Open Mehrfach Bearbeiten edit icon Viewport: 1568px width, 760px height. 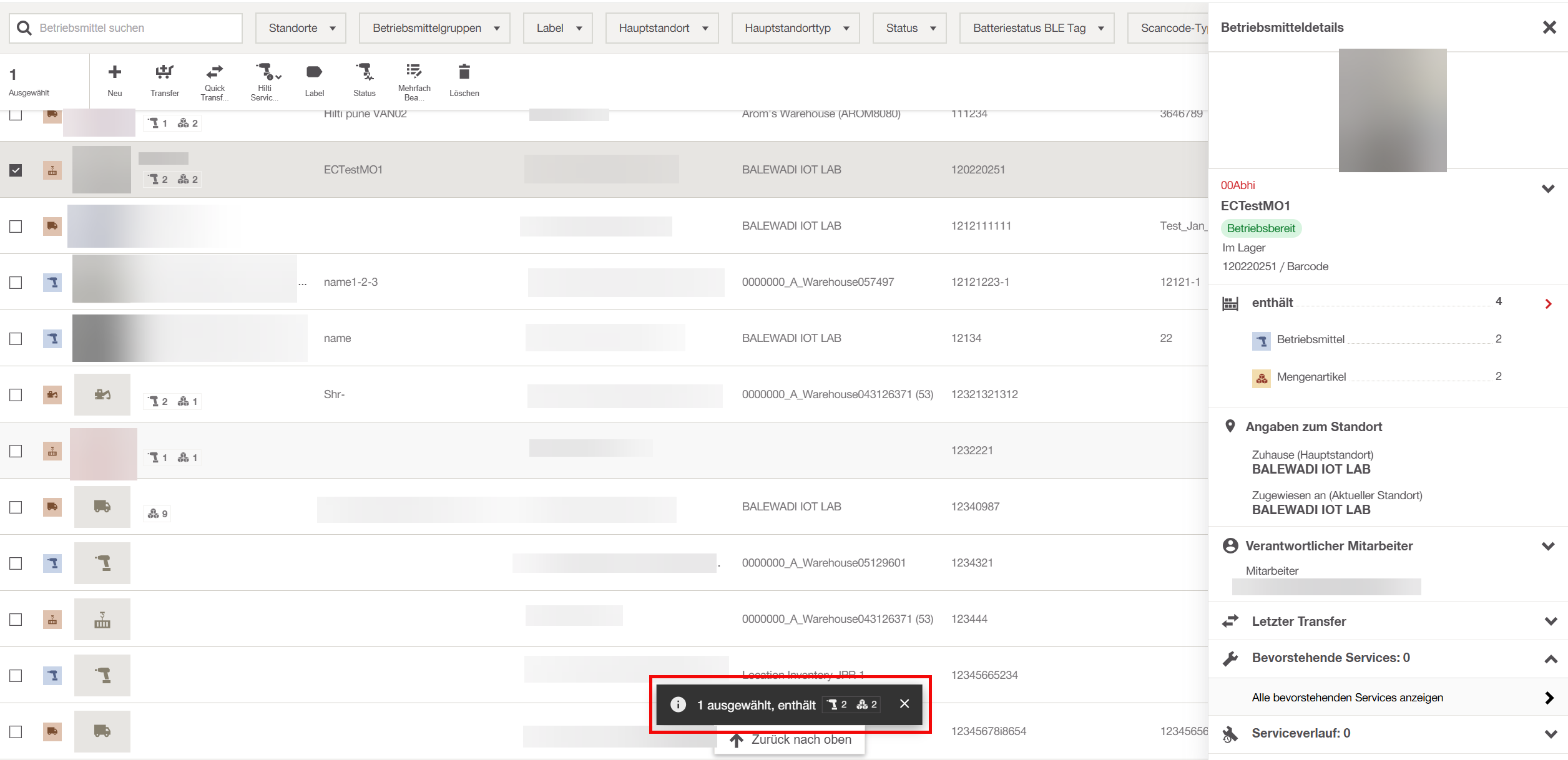414,71
